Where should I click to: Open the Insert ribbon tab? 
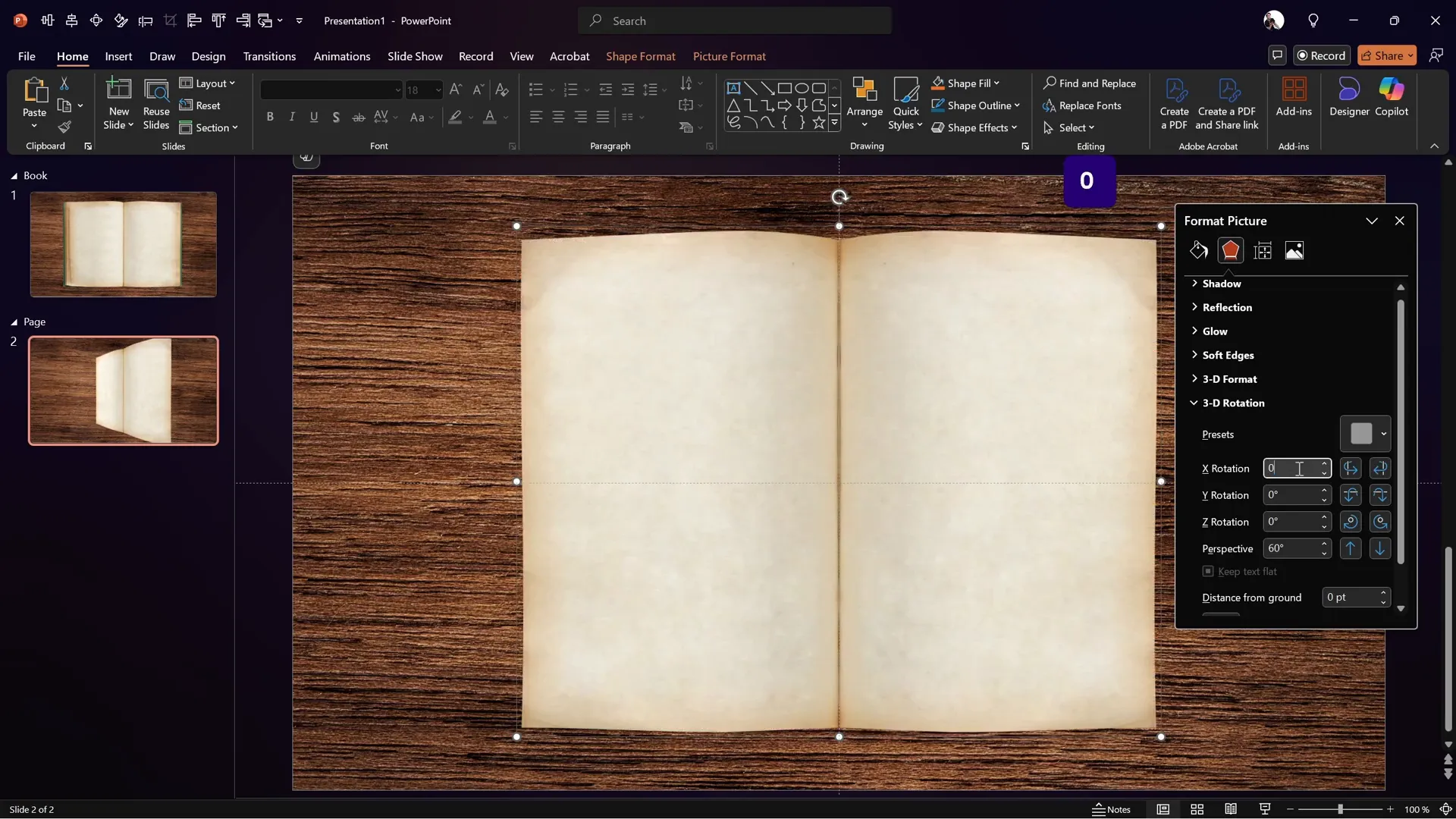118,56
